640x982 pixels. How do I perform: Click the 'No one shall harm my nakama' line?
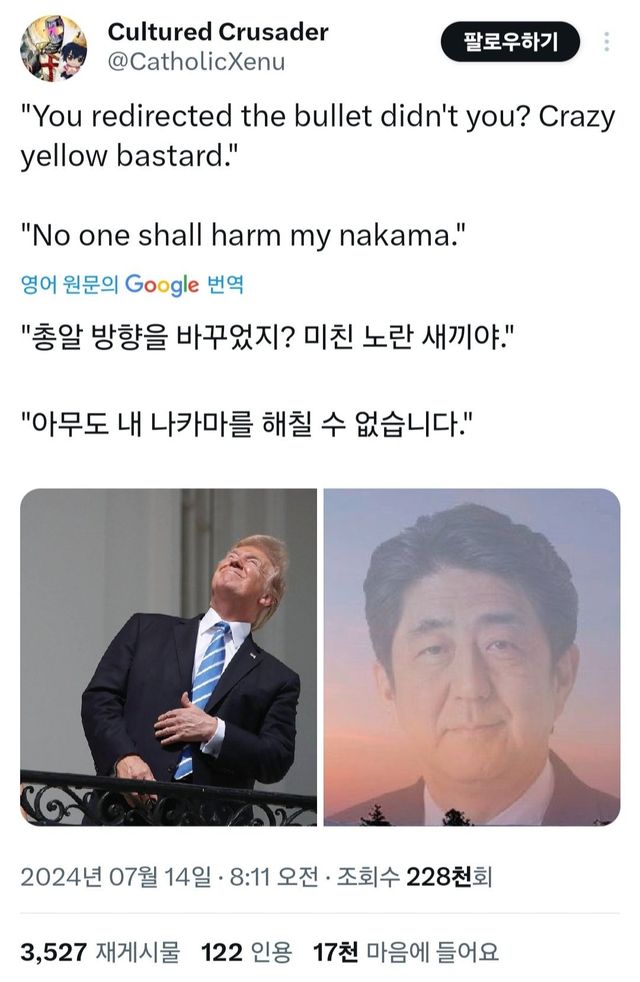(x=243, y=236)
